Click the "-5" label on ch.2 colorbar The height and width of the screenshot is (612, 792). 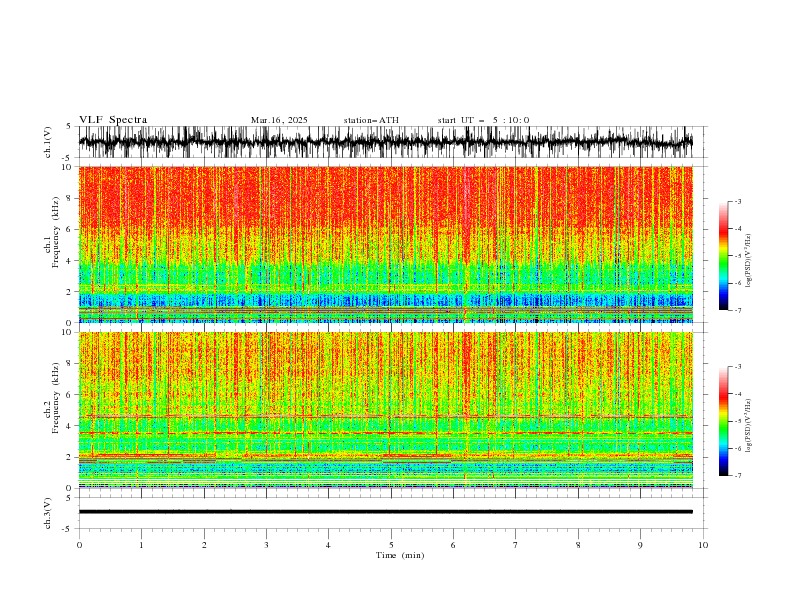738,421
